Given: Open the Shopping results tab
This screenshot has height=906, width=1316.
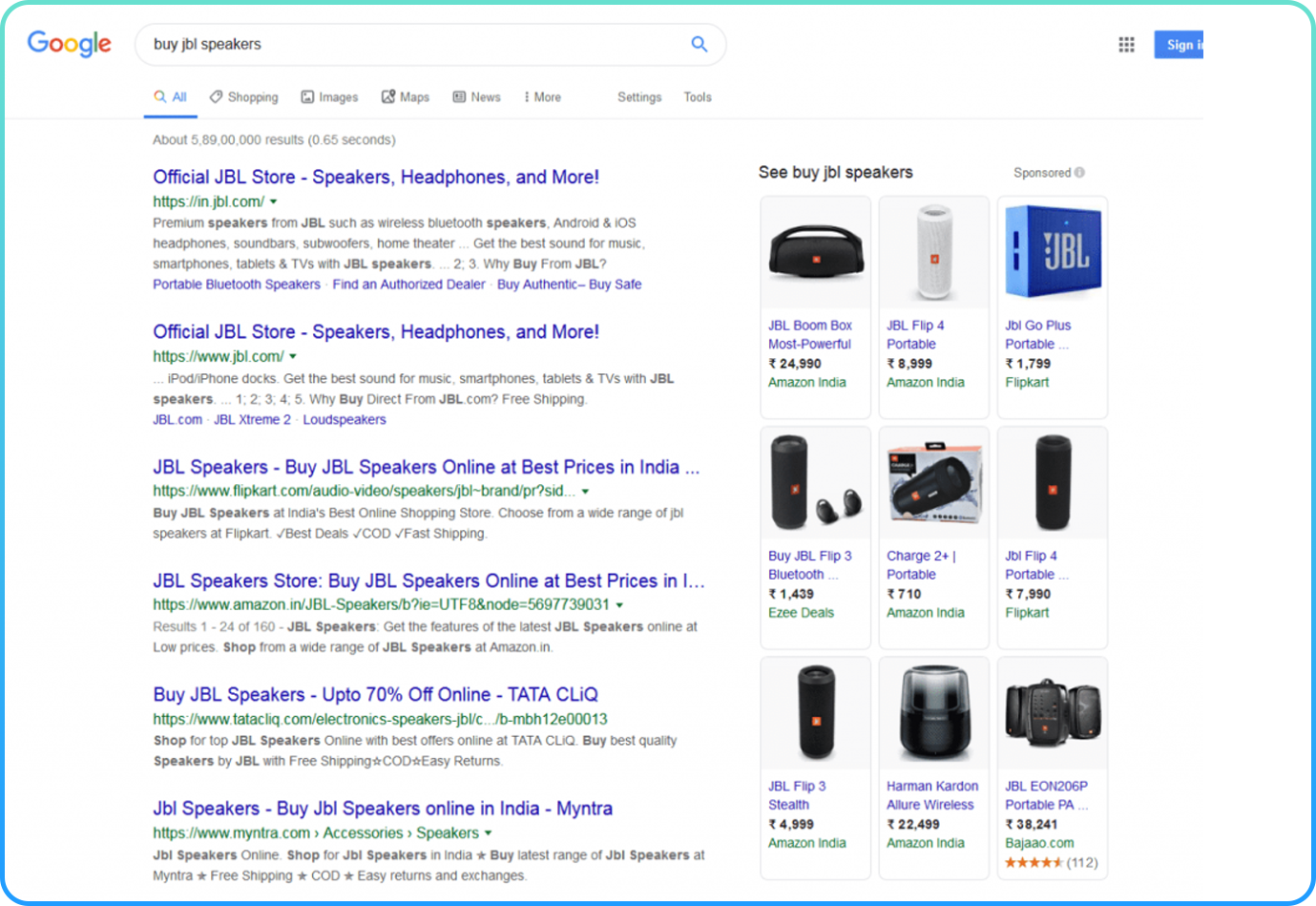Looking at the screenshot, I should pos(243,97).
